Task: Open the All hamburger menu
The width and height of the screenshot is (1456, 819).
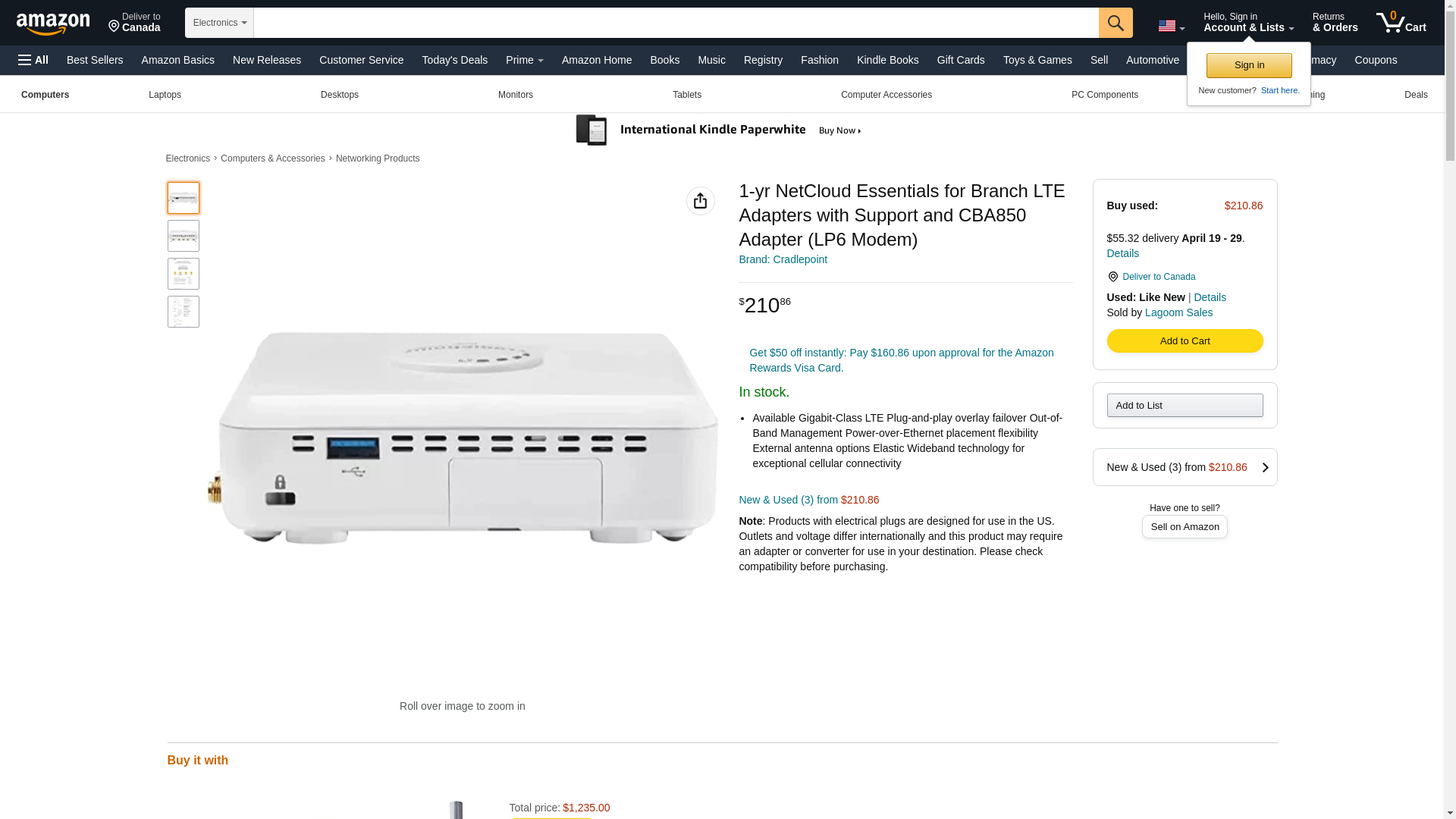Action: click(33, 60)
